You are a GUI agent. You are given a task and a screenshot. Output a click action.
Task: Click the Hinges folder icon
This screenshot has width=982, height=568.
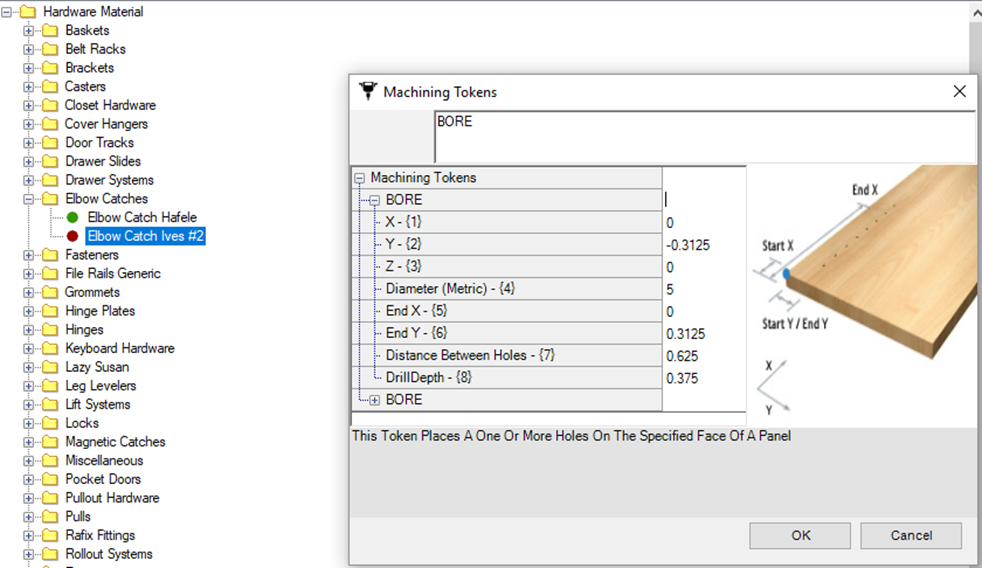click(49, 330)
